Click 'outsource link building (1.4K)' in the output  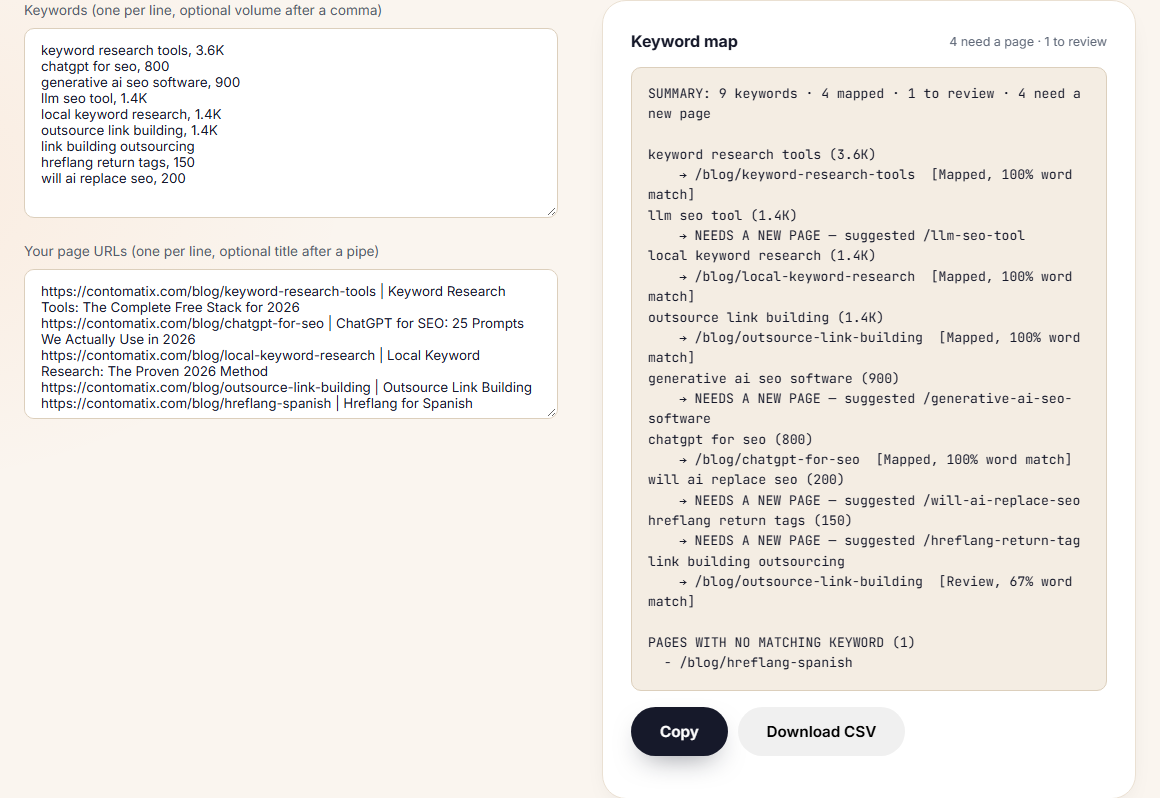pyautogui.click(x=765, y=317)
